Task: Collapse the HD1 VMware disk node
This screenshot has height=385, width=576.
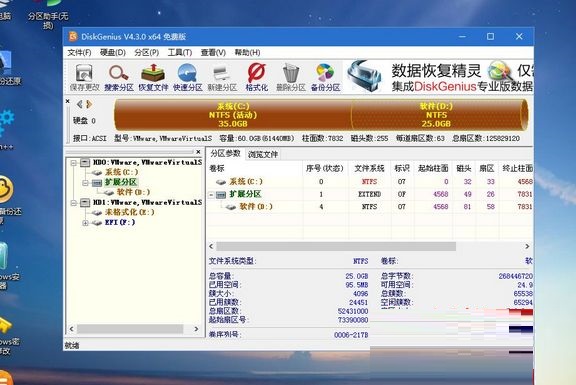Action: tap(74, 203)
